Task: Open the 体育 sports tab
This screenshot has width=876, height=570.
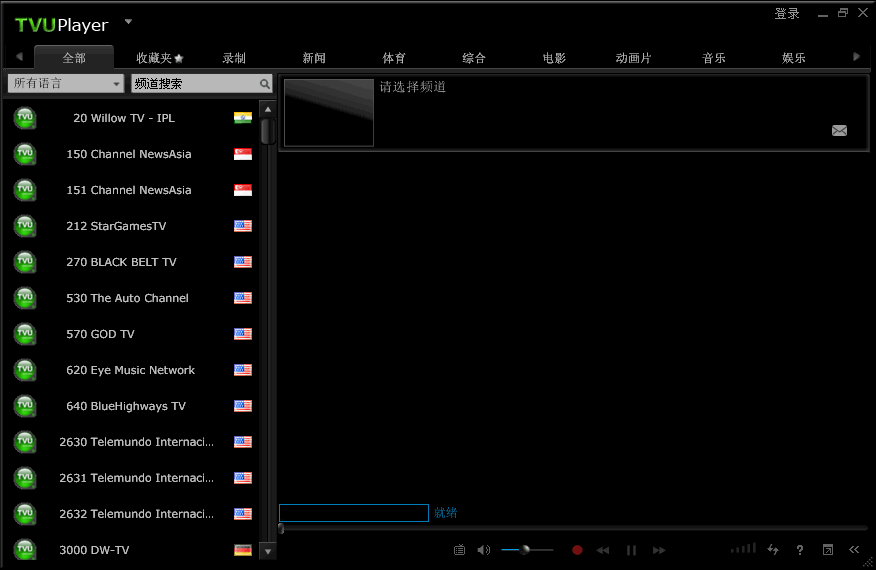Action: pyautogui.click(x=394, y=58)
